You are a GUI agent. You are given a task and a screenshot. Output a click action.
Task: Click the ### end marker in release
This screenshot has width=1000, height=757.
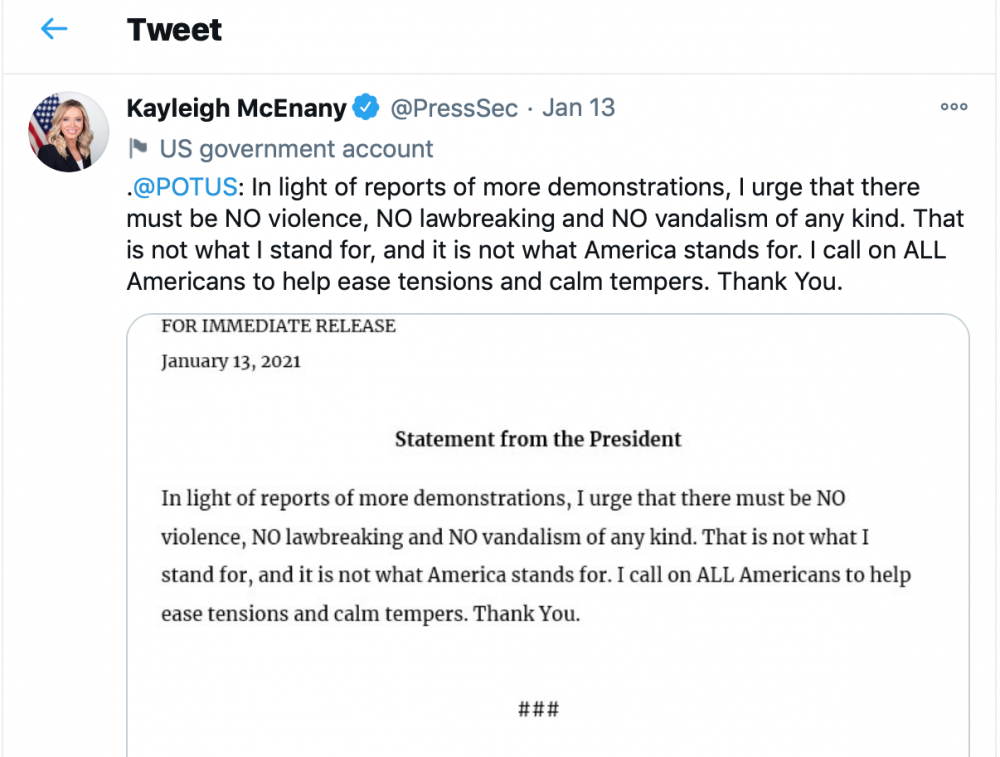(538, 710)
